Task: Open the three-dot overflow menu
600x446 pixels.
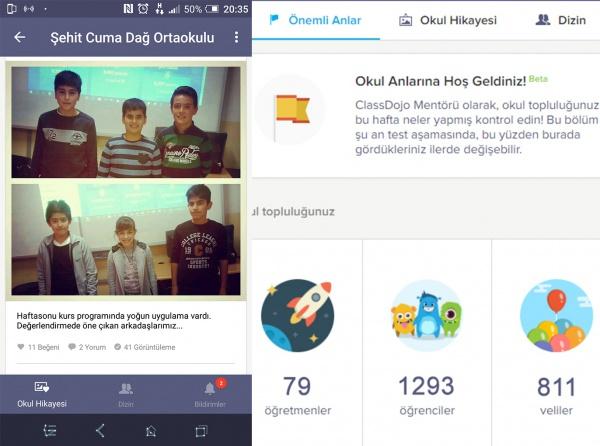Action: (x=236, y=37)
